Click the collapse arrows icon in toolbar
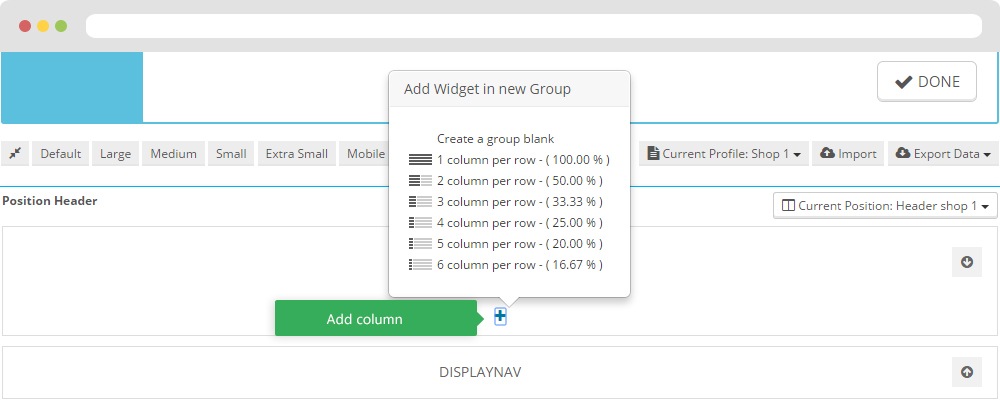This screenshot has width=1000, height=401. 15,154
